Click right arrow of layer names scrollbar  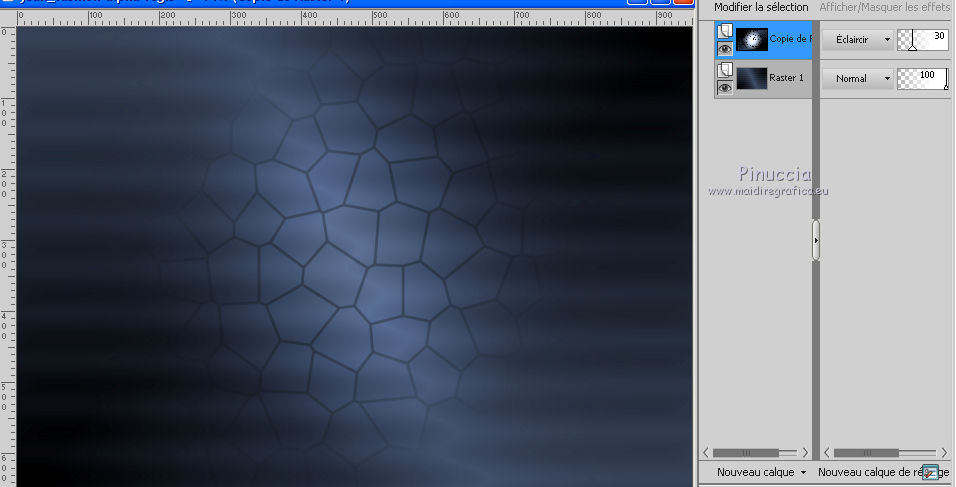pos(805,452)
